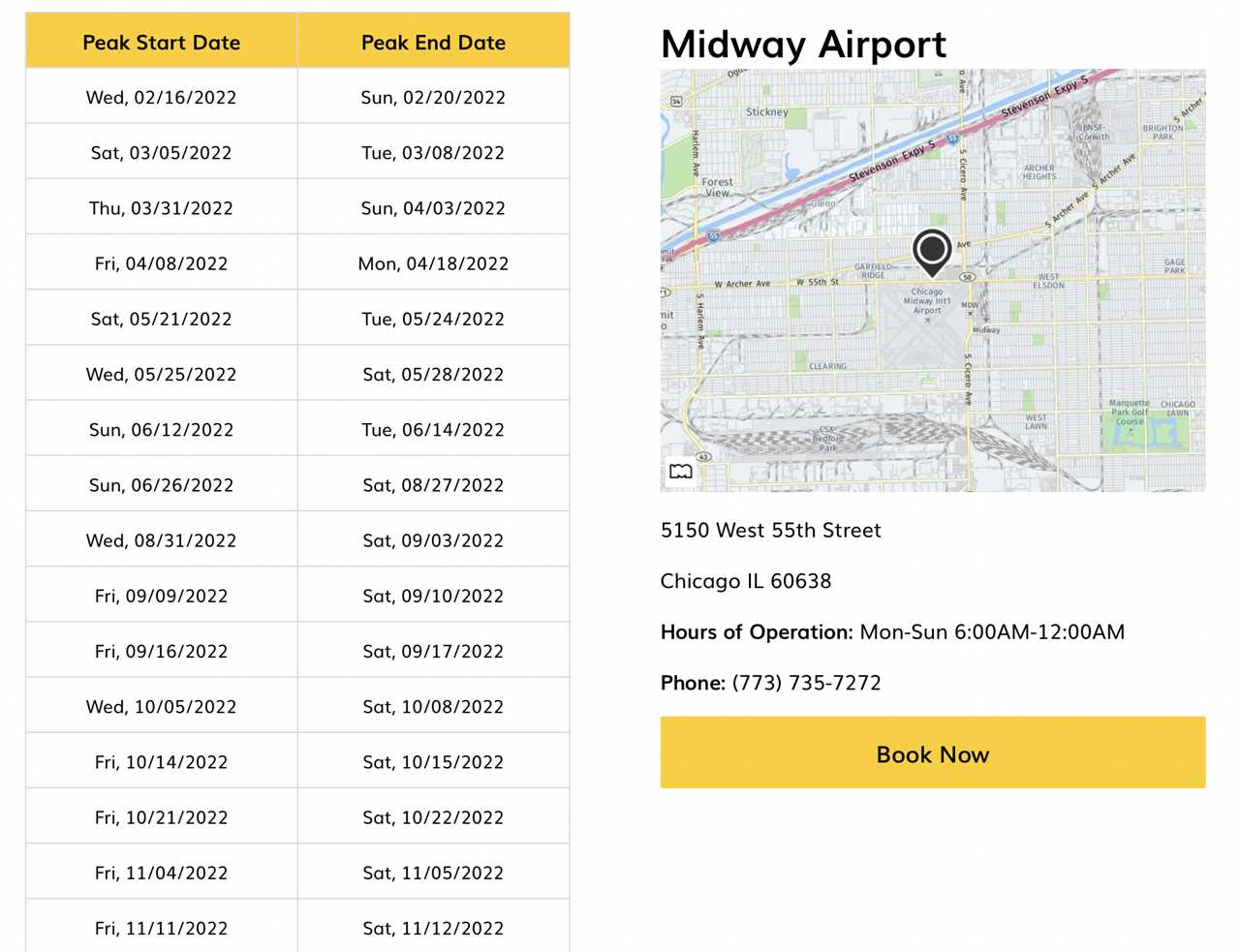Click start date Fri, 09/16/2022
The width and height of the screenshot is (1240, 952).
click(162, 652)
